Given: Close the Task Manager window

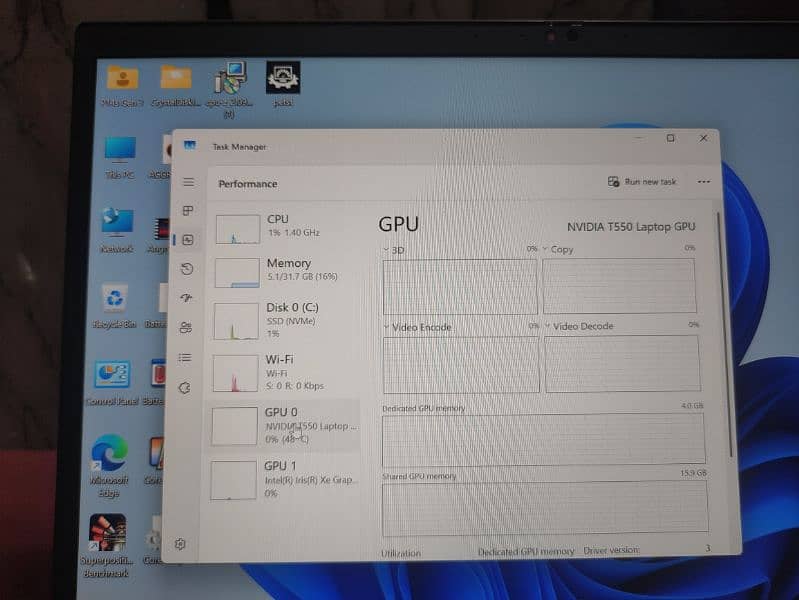Looking at the screenshot, I should click(x=704, y=138).
